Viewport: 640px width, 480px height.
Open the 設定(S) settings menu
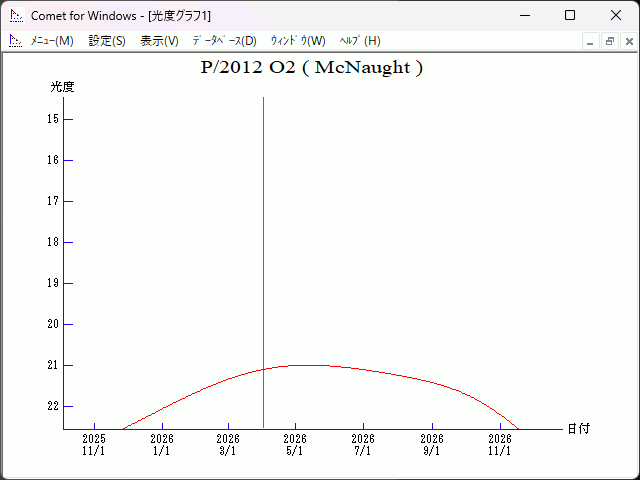pyautogui.click(x=107, y=41)
